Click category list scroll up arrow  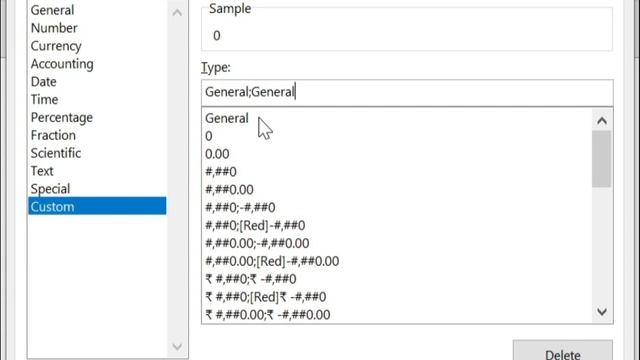[177, 13]
